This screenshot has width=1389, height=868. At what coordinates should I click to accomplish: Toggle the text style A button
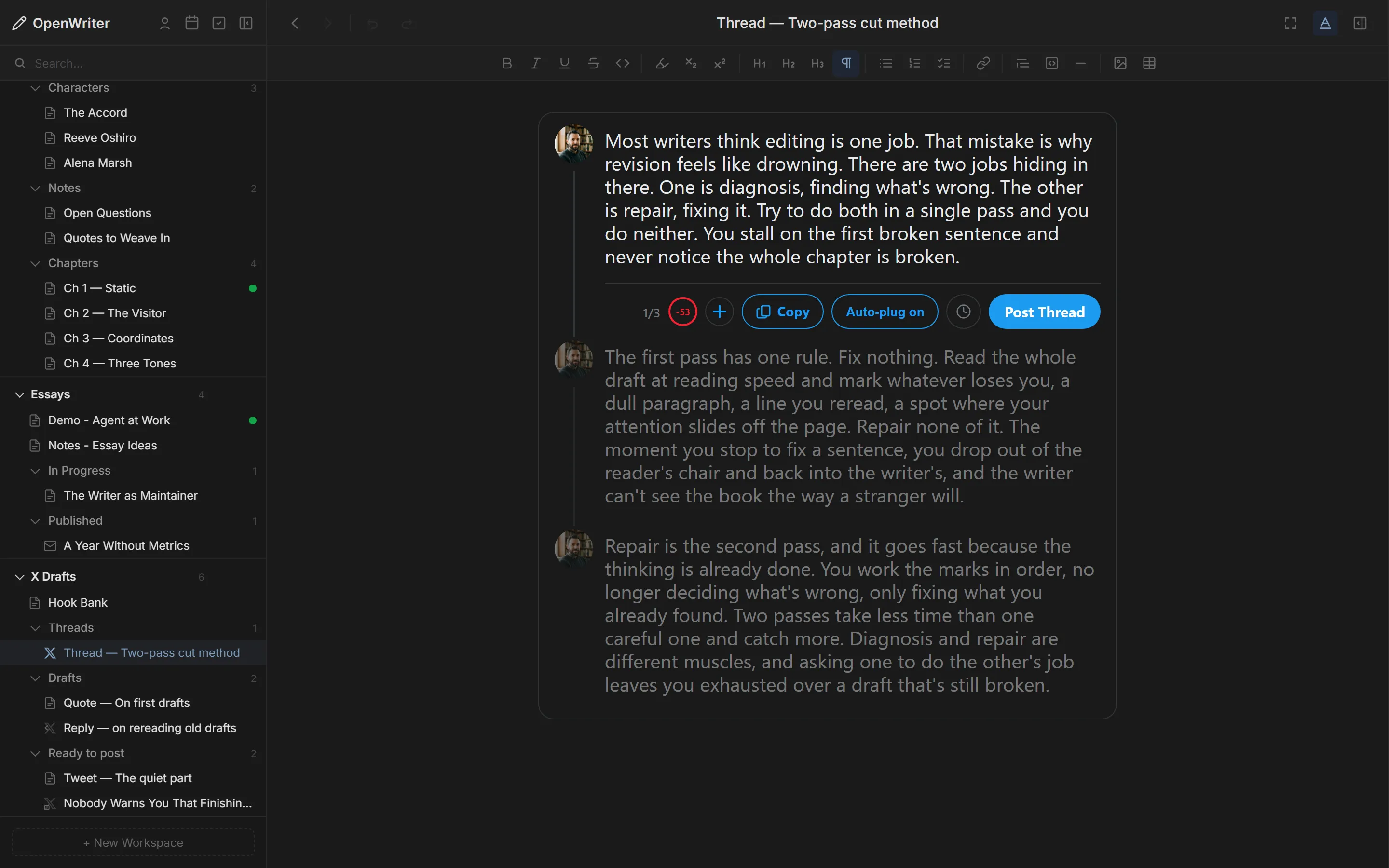[1325, 23]
